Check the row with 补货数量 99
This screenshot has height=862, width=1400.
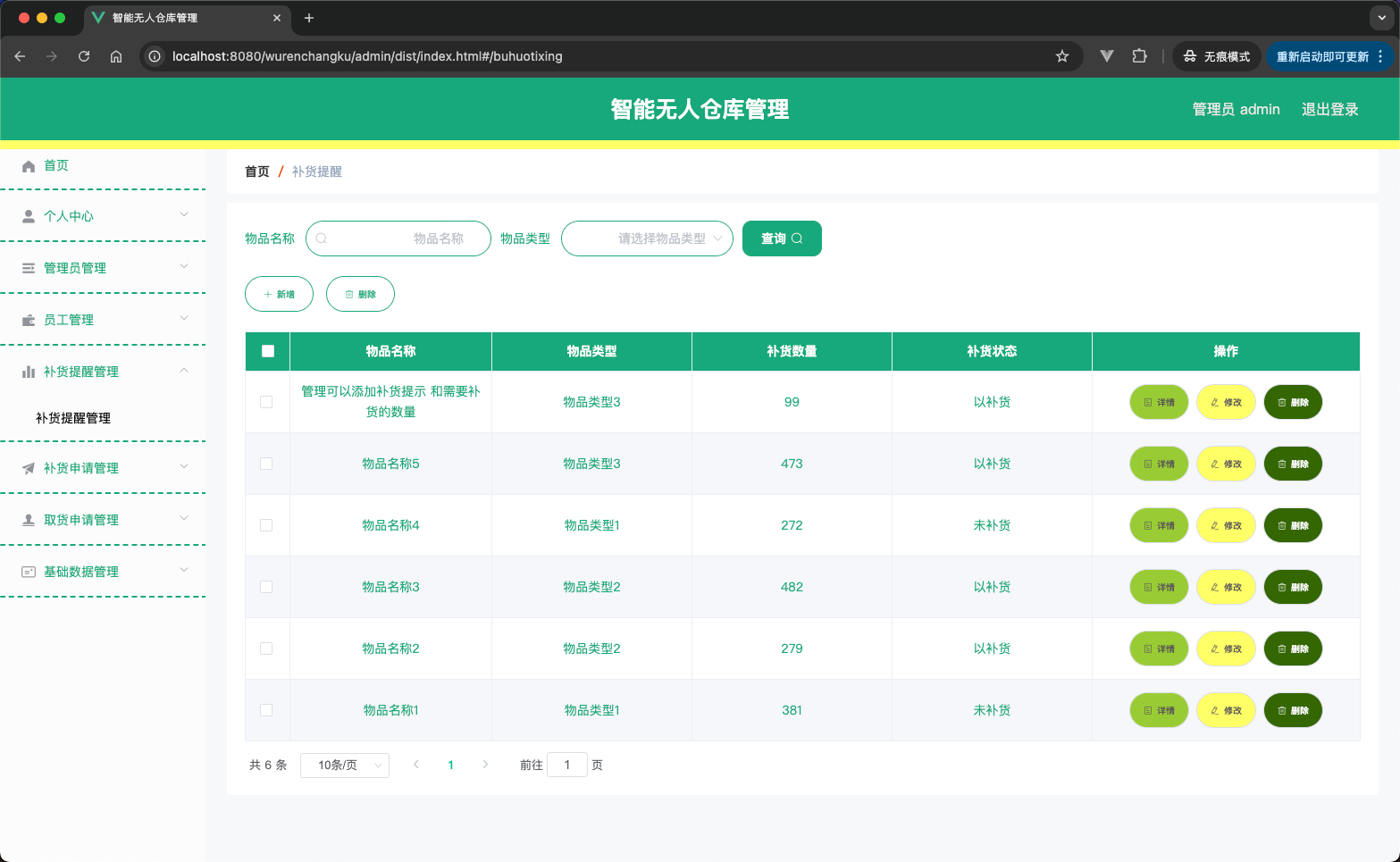point(266,402)
